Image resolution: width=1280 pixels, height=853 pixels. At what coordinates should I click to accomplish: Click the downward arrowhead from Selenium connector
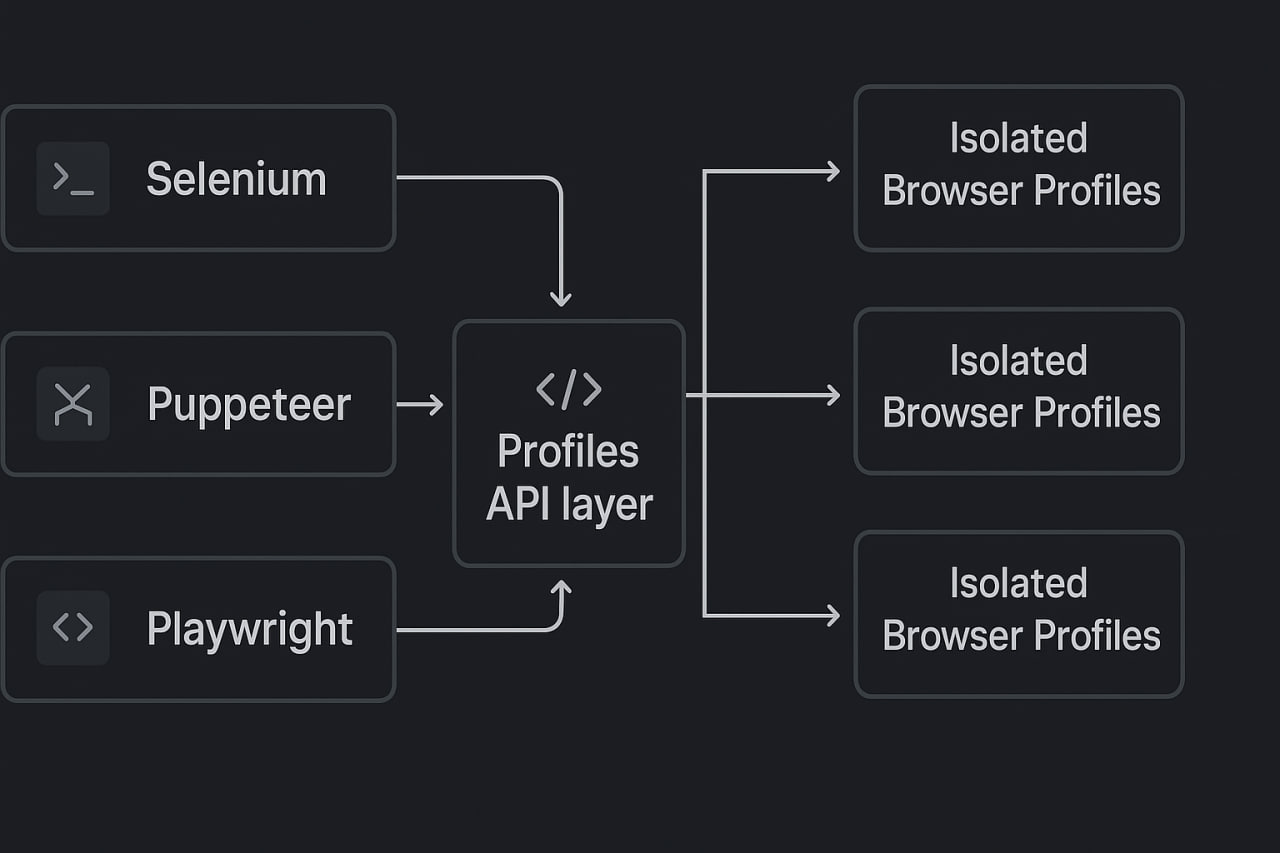561,297
